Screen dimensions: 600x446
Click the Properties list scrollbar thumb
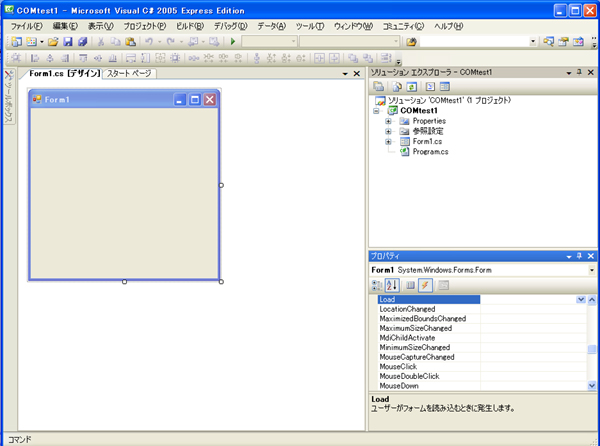pyautogui.click(x=592, y=349)
